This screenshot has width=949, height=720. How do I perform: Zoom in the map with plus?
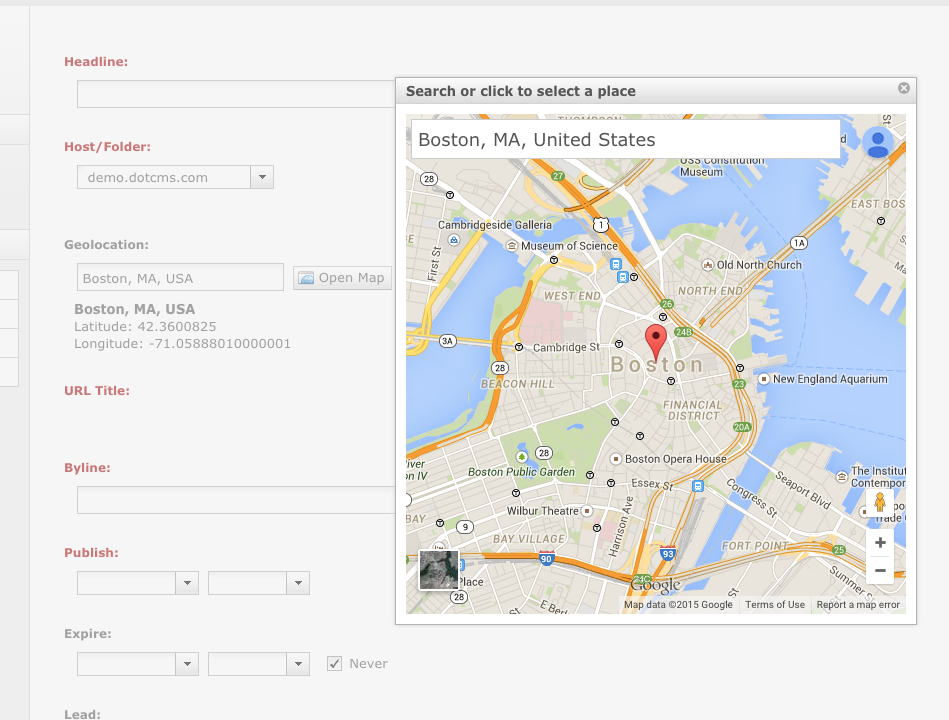880,543
